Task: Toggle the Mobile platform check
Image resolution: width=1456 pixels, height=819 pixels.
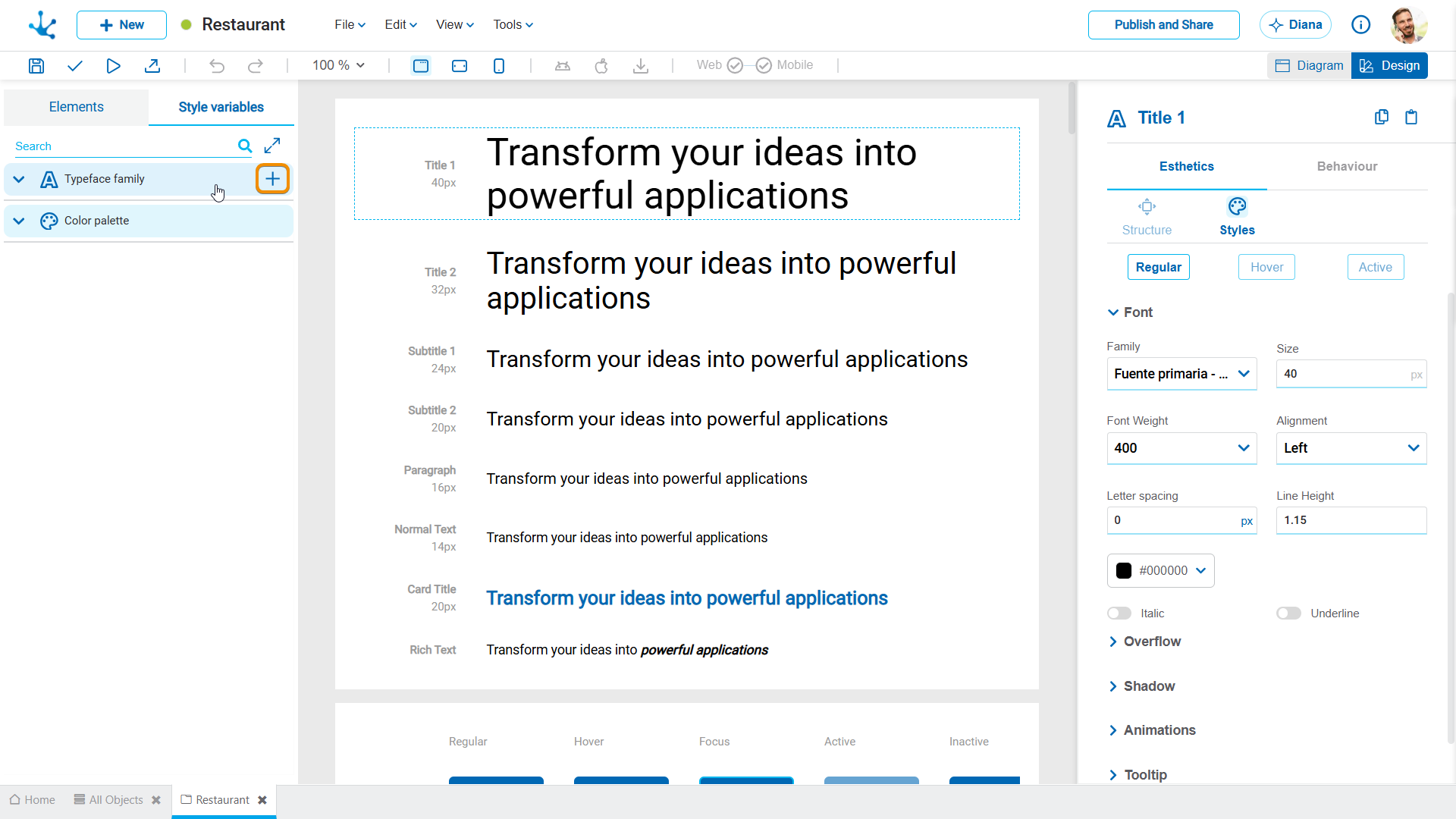Action: pyautogui.click(x=764, y=66)
